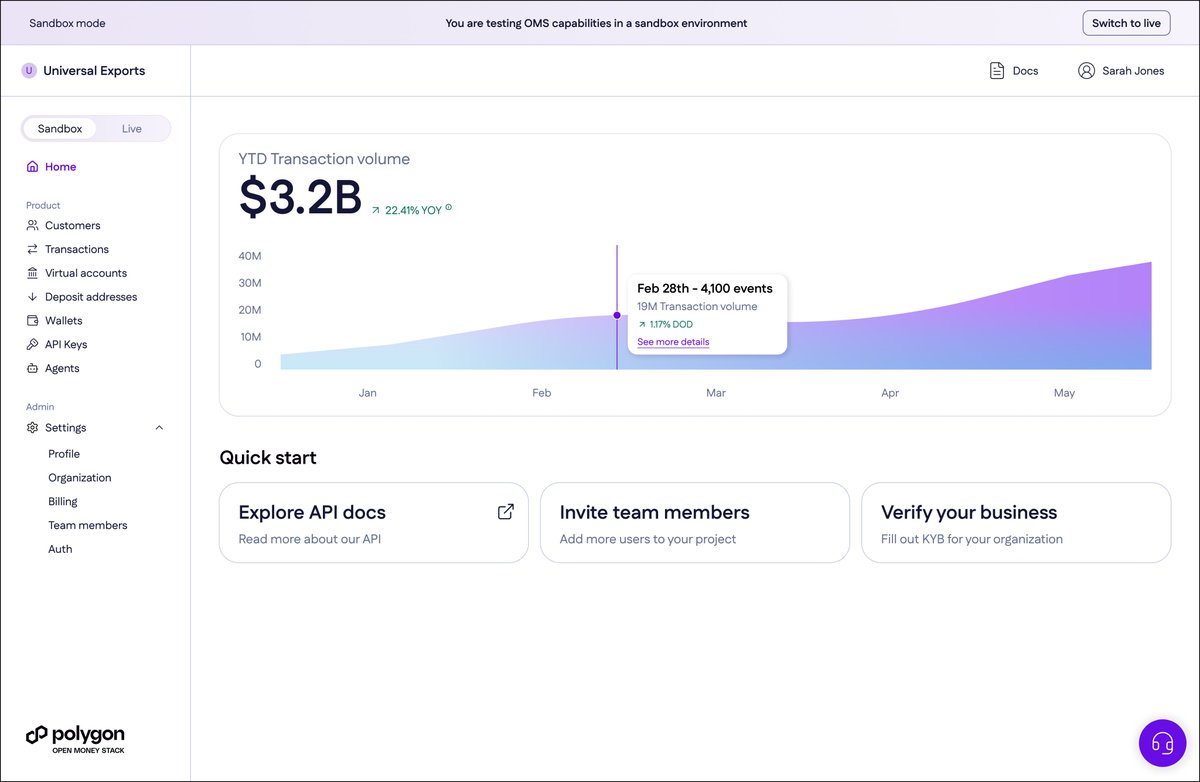Click the API Keys key icon
Image resolution: width=1200 pixels, height=782 pixels.
tap(32, 344)
